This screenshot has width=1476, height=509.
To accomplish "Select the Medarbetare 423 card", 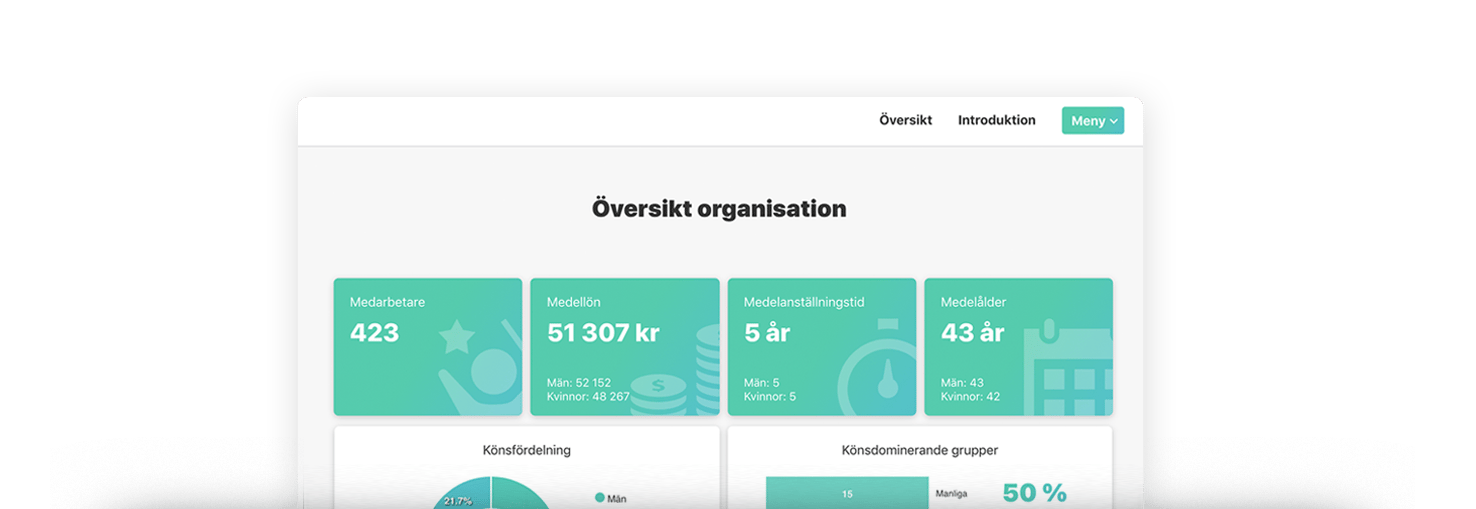I will coord(428,347).
